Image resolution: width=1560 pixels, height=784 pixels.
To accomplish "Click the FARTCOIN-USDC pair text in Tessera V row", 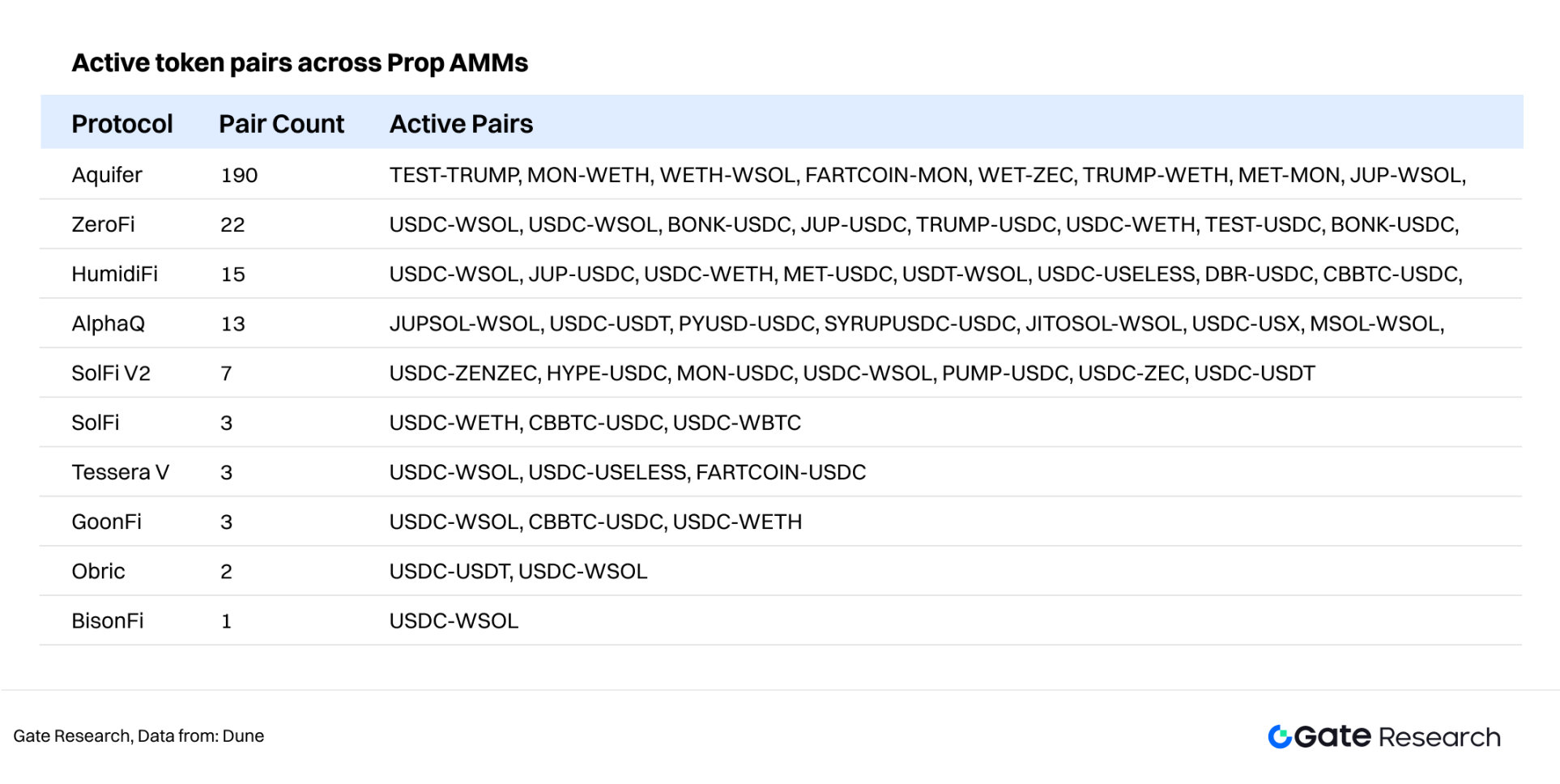I will point(781,472).
